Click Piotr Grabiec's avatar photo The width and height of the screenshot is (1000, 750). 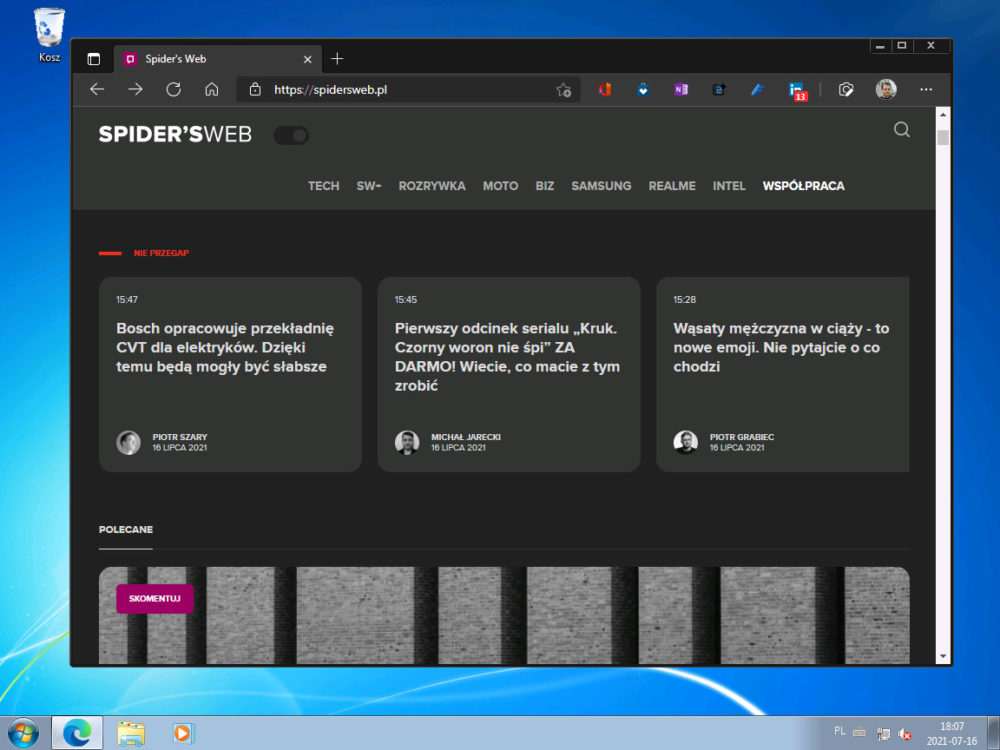[x=686, y=443]
